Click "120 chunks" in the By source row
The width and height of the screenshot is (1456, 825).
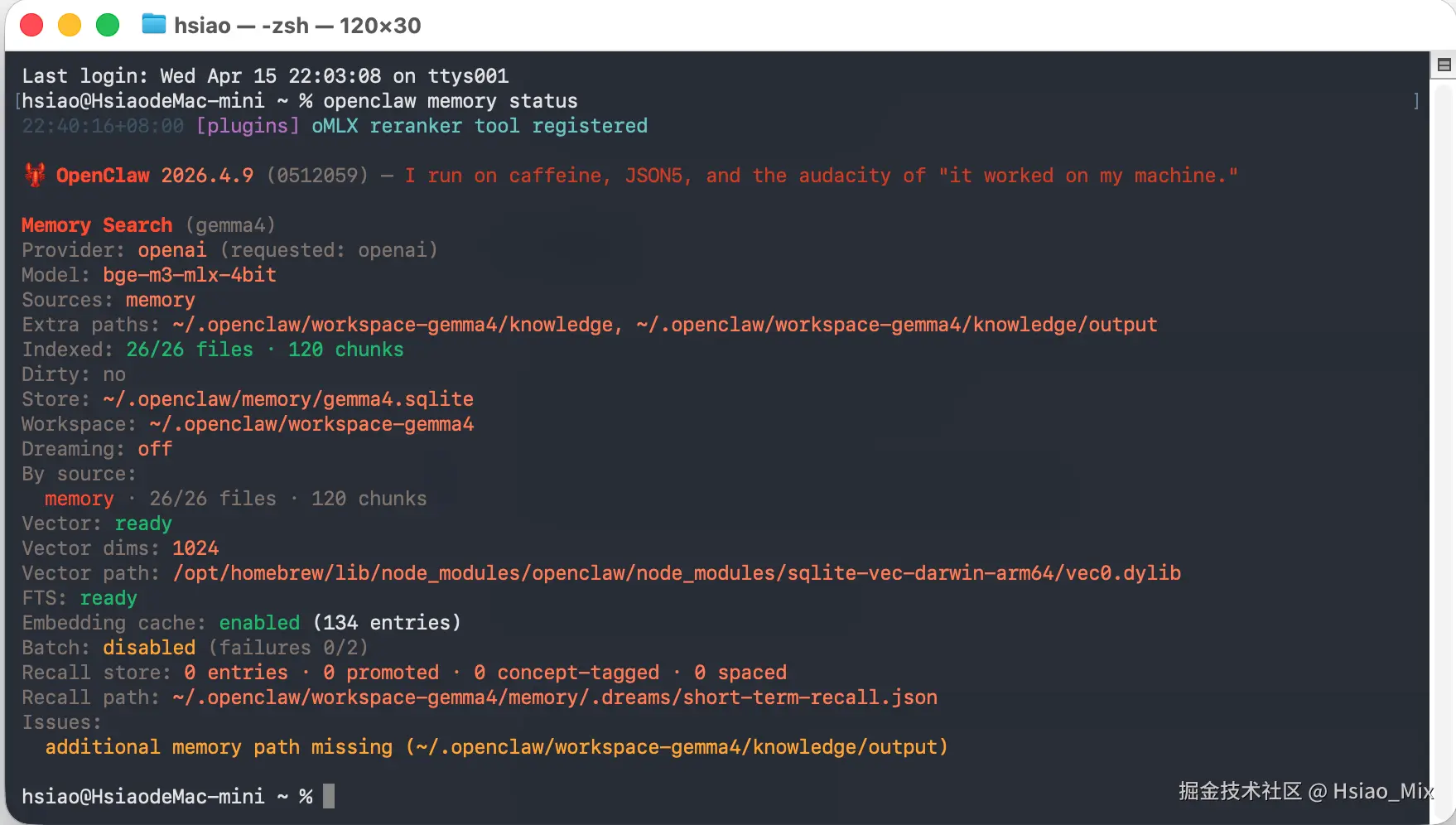coord(369,499)
